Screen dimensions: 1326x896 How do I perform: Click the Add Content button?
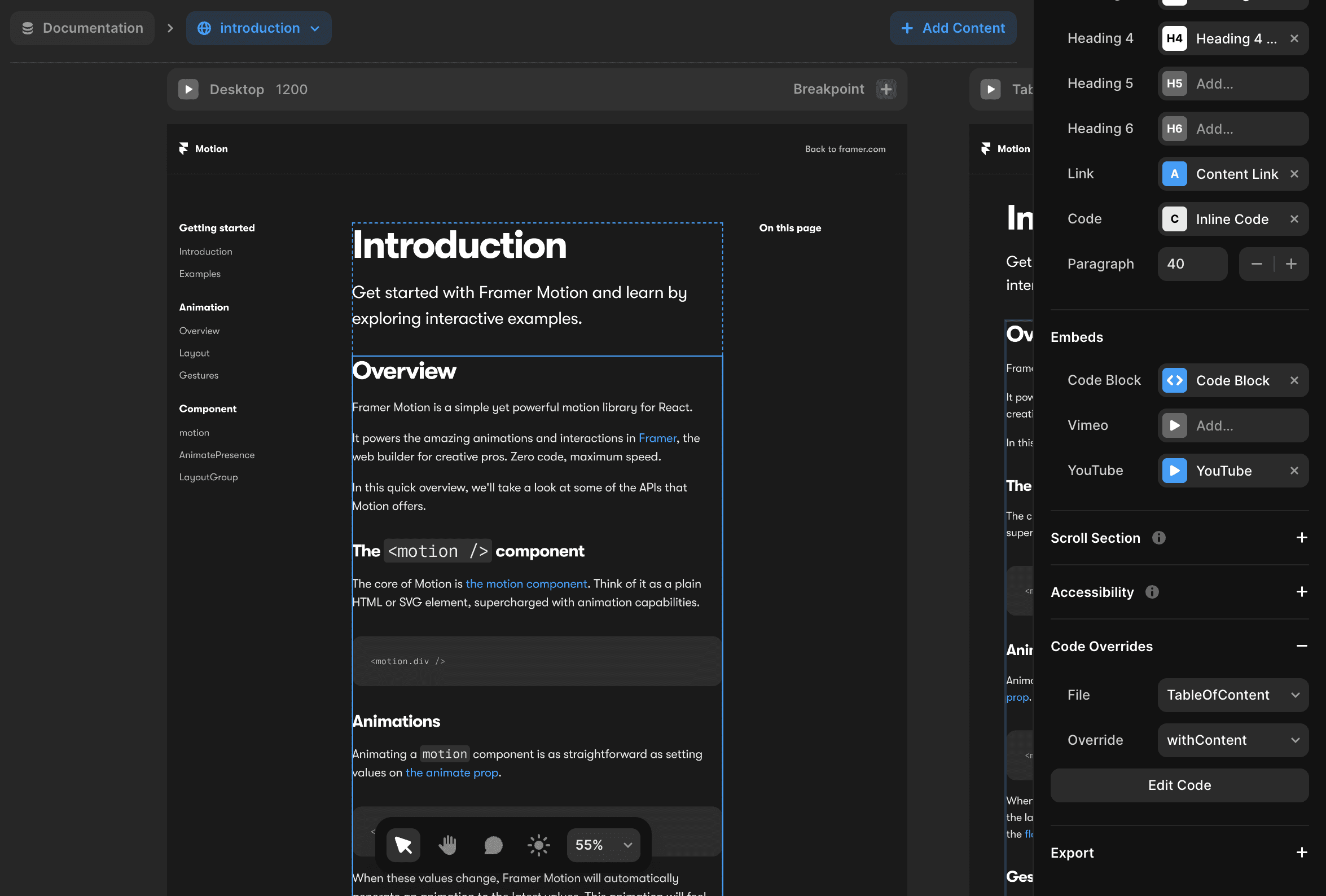click(953, 28)
